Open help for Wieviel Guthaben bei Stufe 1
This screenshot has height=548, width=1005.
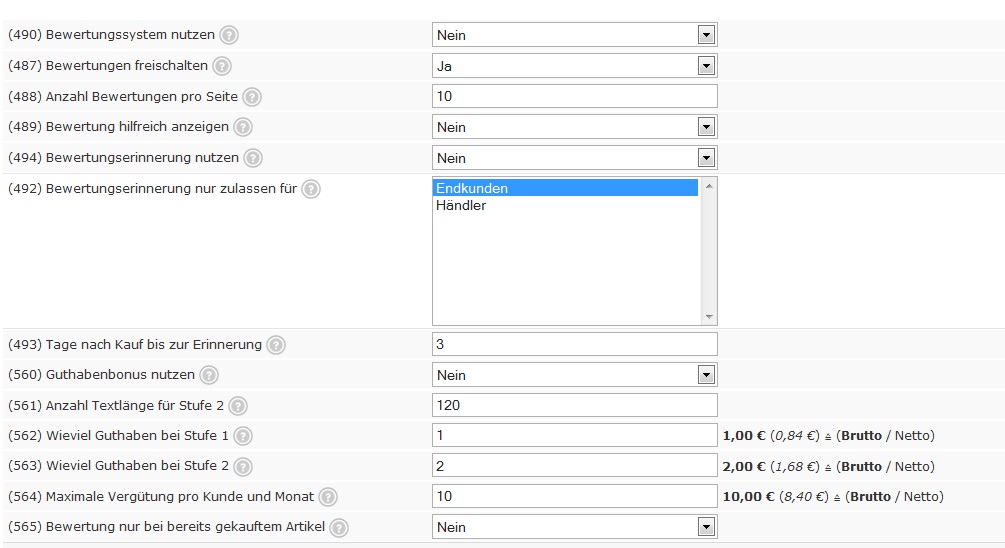pyautogui.click(x=243, y=436)
